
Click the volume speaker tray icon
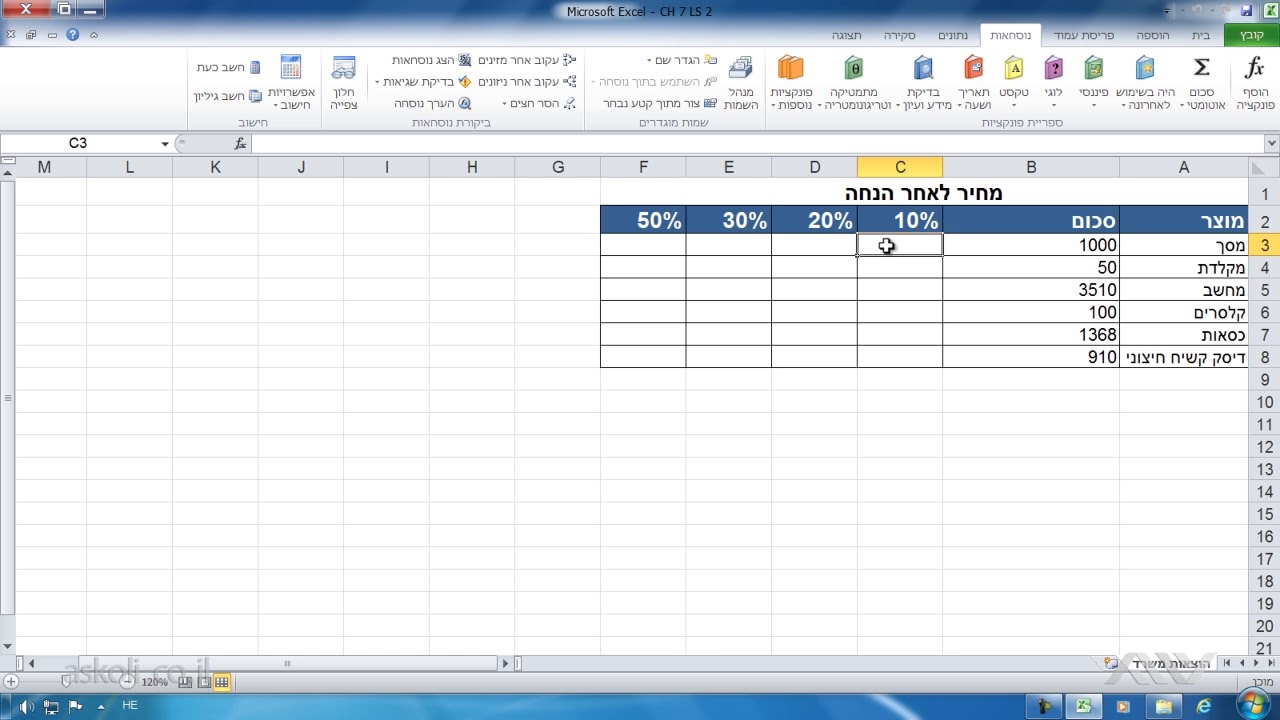[27, 707]
